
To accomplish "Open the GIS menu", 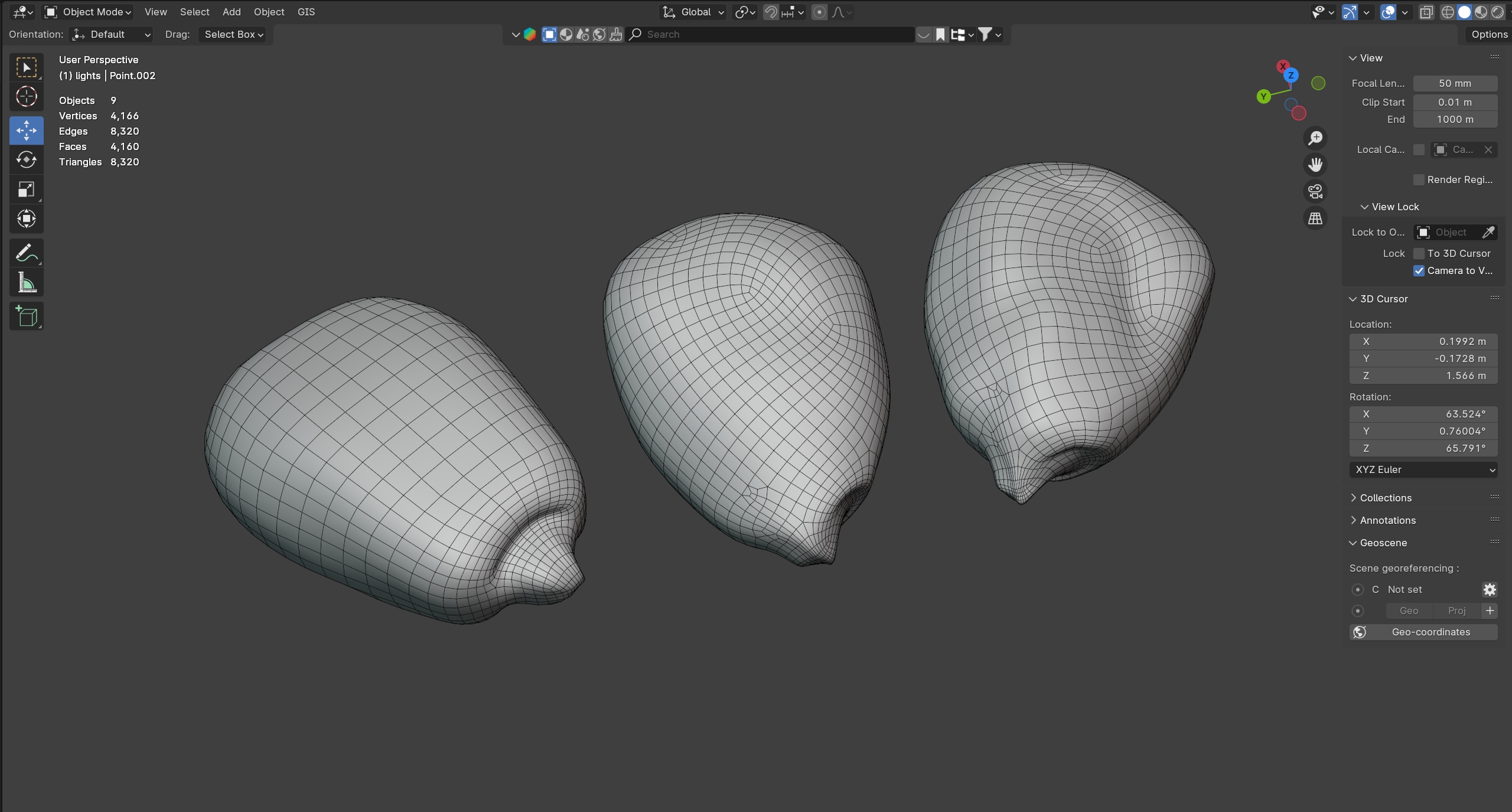I will [306, 12].
